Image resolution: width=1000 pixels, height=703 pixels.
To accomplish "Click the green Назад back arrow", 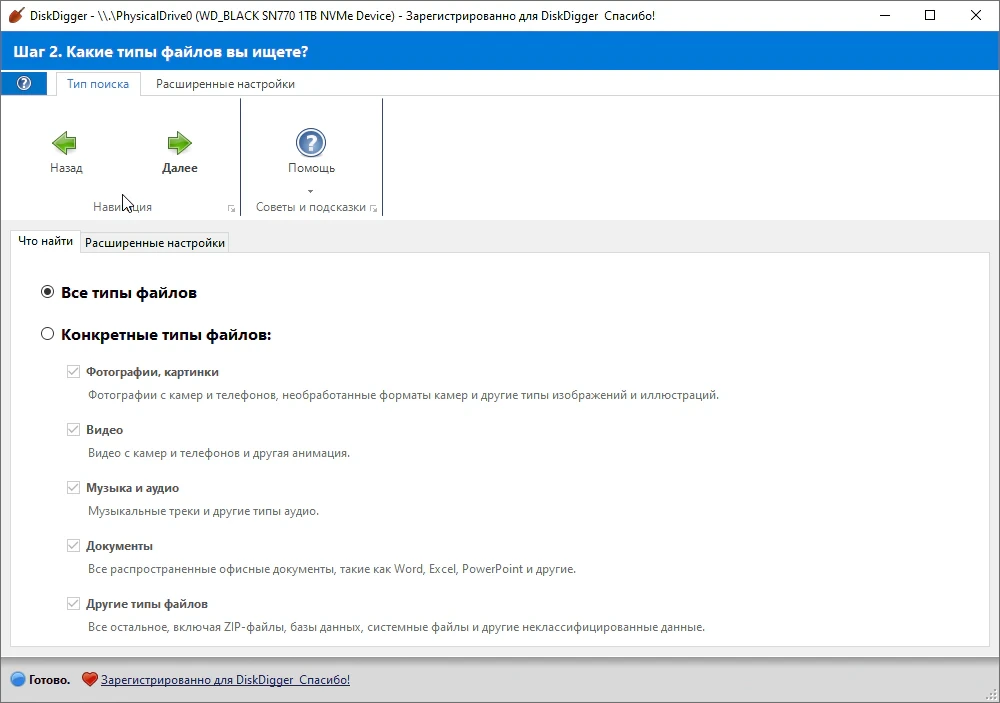I will pyautogui.click(x=64, y=144).
